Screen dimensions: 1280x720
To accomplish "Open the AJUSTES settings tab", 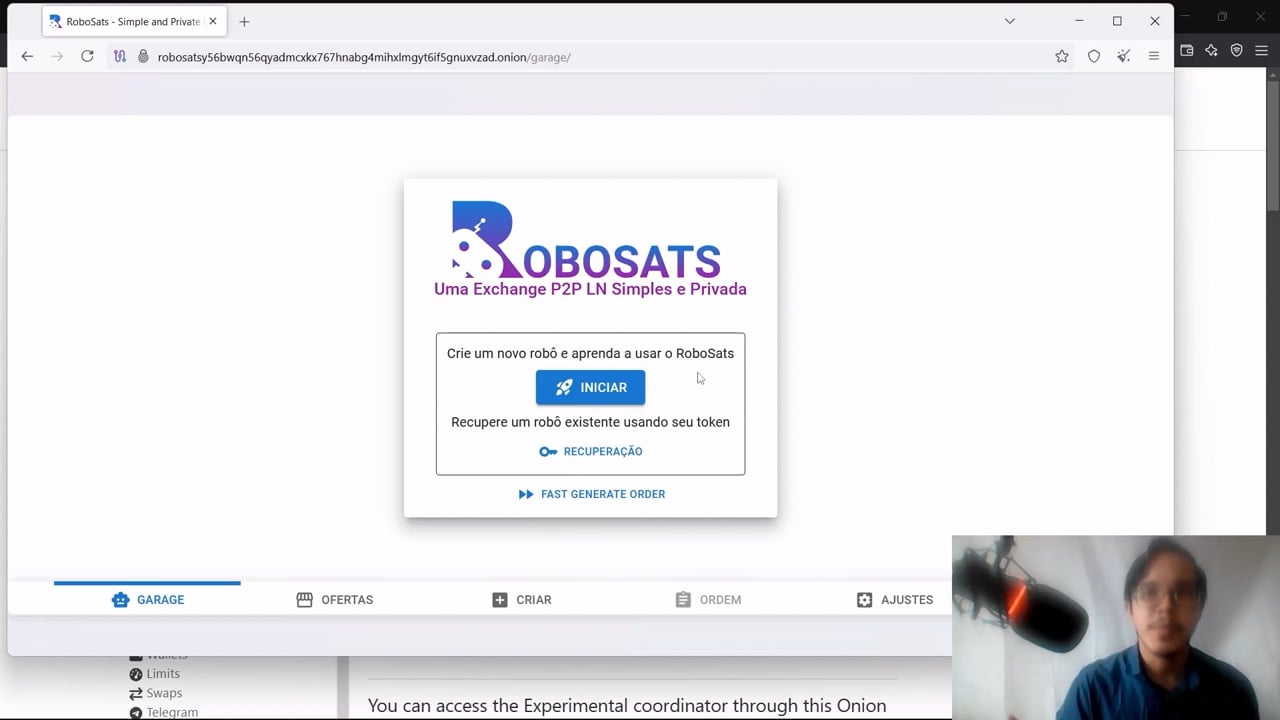I will pos(894,600).
